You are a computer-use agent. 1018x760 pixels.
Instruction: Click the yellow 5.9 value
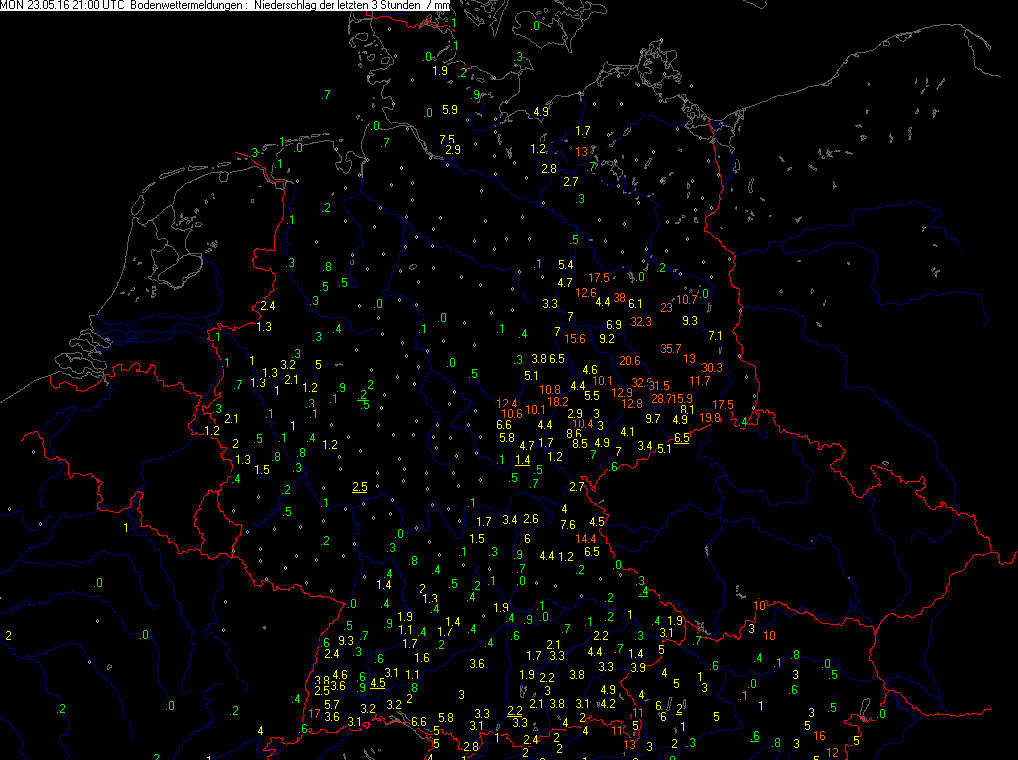point(449,110)
